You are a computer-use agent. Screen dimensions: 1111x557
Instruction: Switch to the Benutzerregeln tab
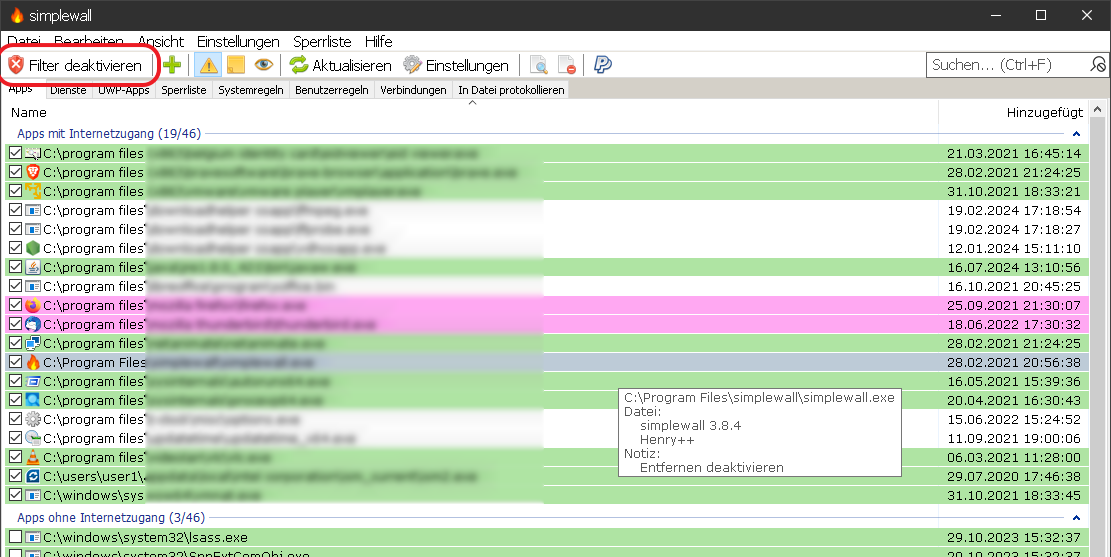[332, 90]
